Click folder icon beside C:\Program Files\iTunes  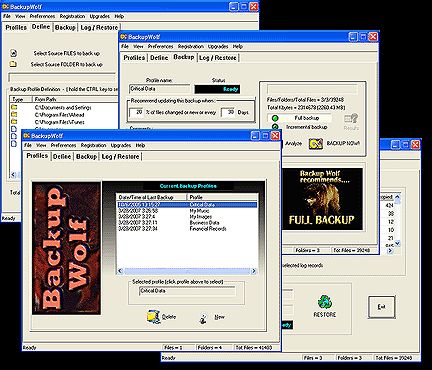pos(14,122)
